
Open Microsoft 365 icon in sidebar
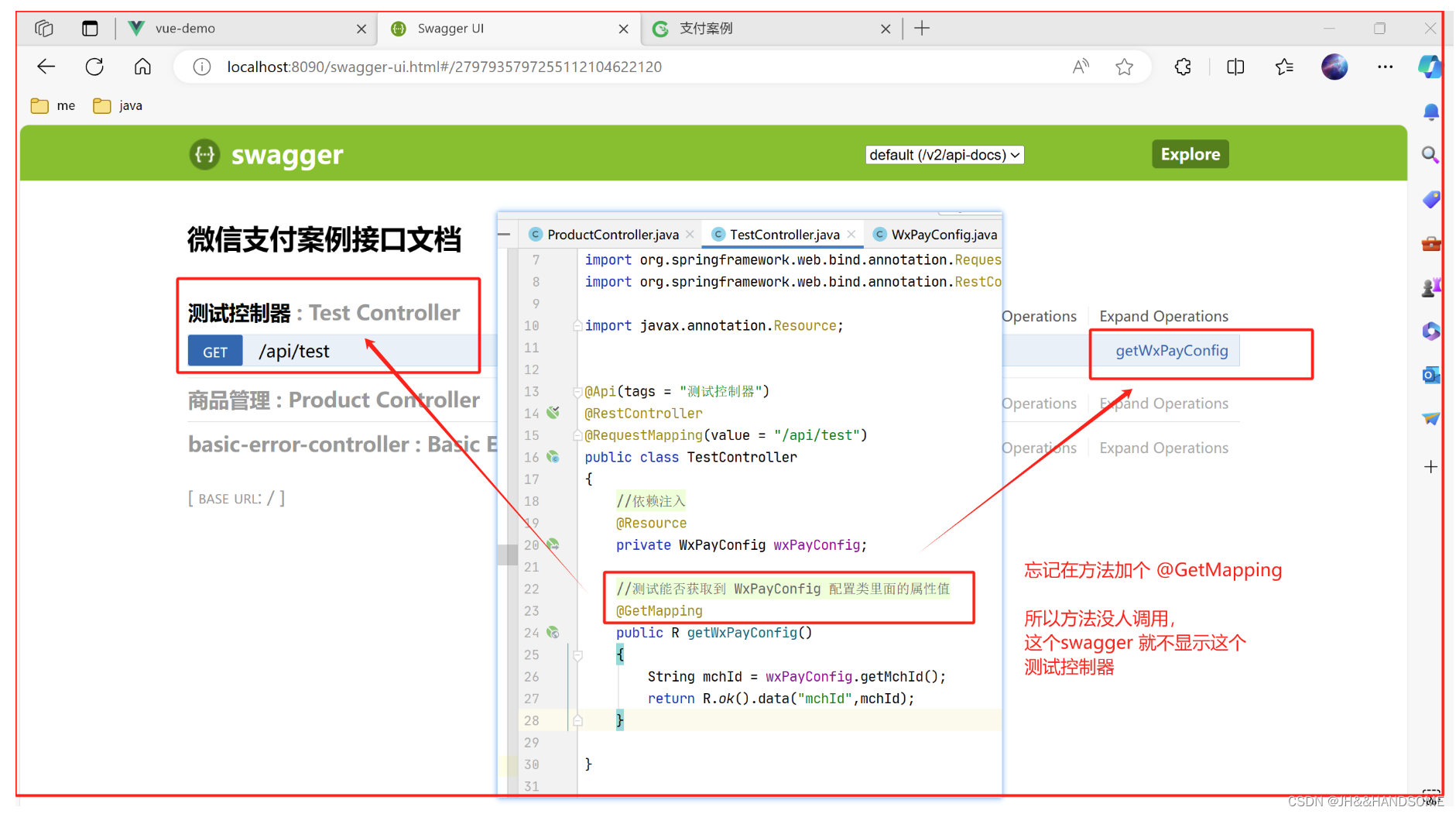click(1431, 331)
